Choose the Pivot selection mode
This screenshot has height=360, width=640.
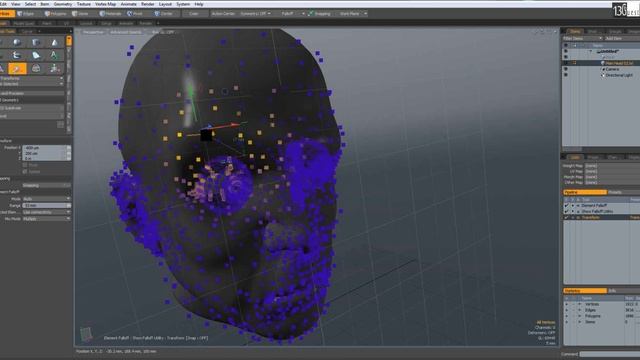[136, 13]
